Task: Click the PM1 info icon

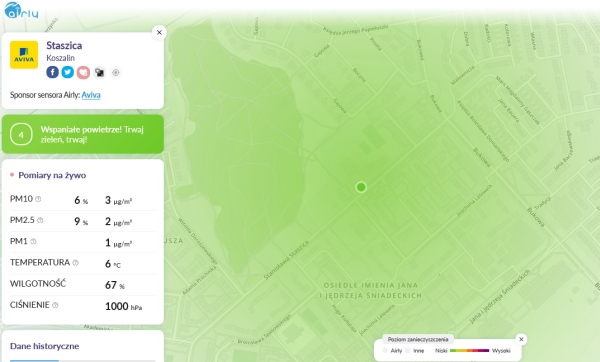Action: (x=33, y=241)
